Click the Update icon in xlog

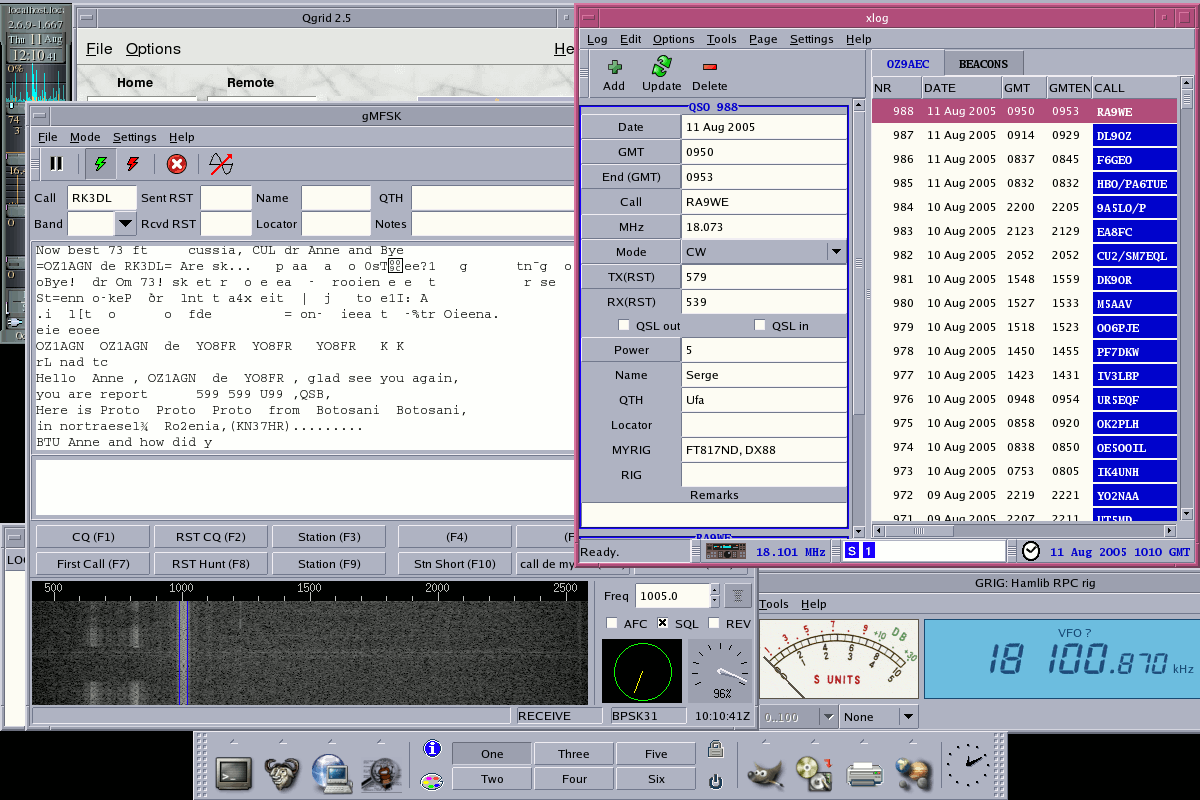pyautogui.click(x=661, y=74)
